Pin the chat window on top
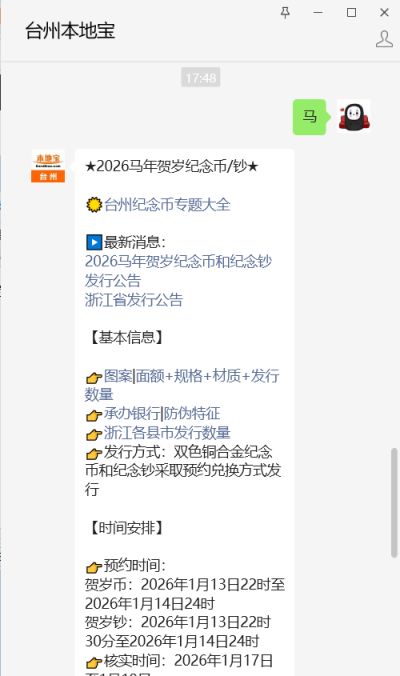 [285, 13]
